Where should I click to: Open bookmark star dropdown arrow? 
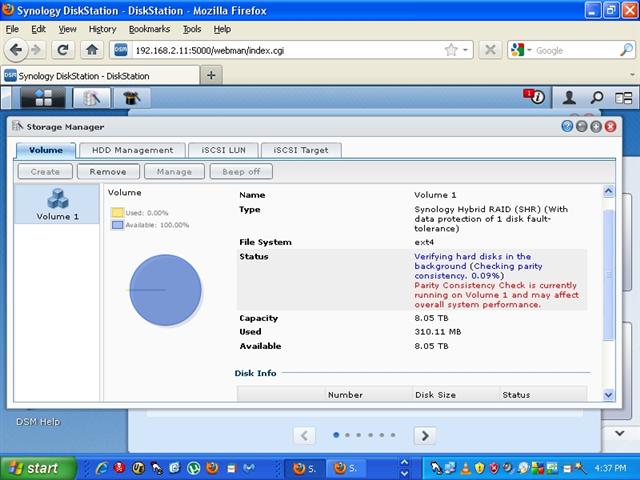465,50
